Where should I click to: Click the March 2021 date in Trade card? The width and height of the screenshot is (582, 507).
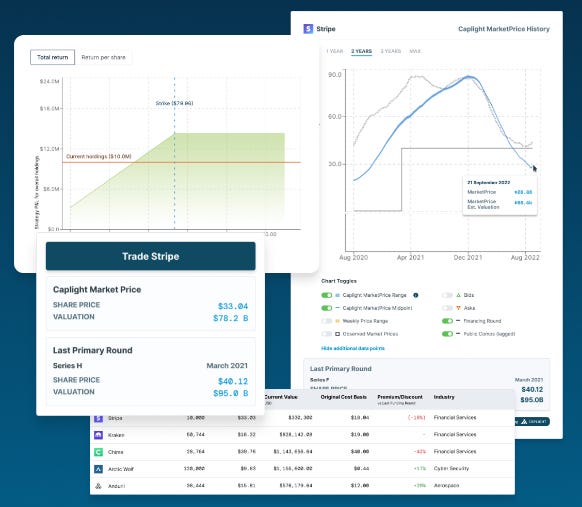227,366
